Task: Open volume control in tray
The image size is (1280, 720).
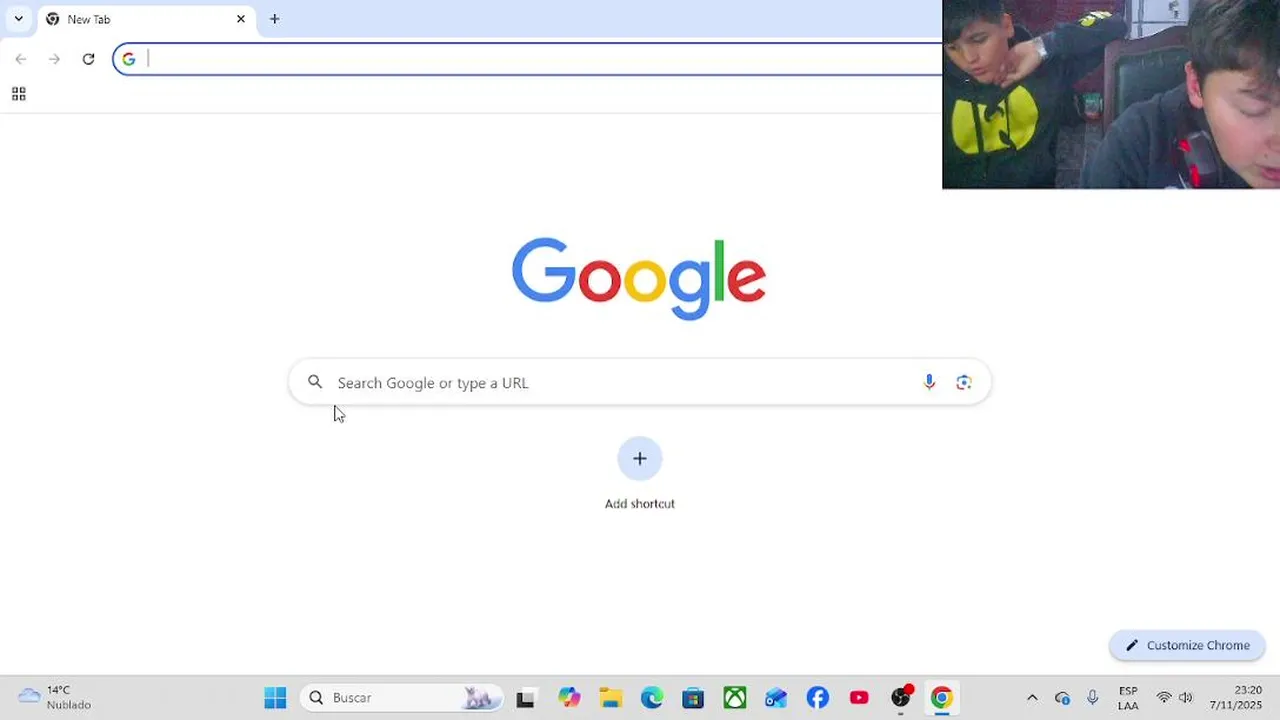Action: coord(1186,698)
